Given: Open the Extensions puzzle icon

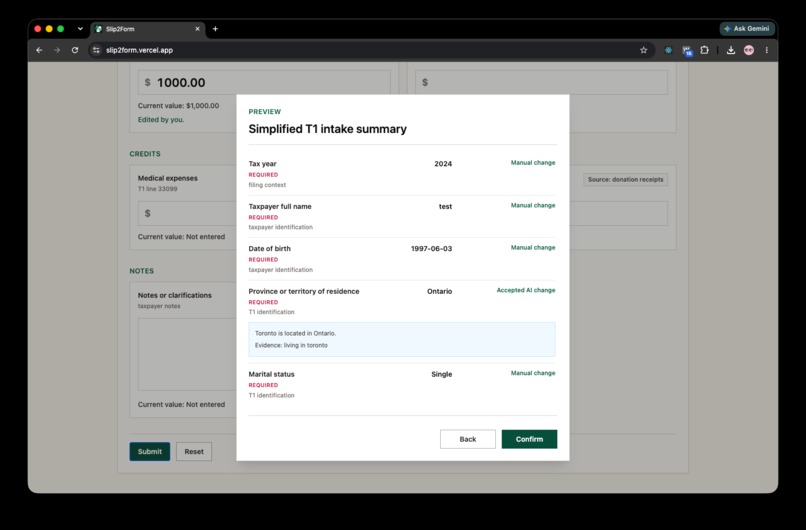Looking at the screenshot, I should (x=705, y=50).
